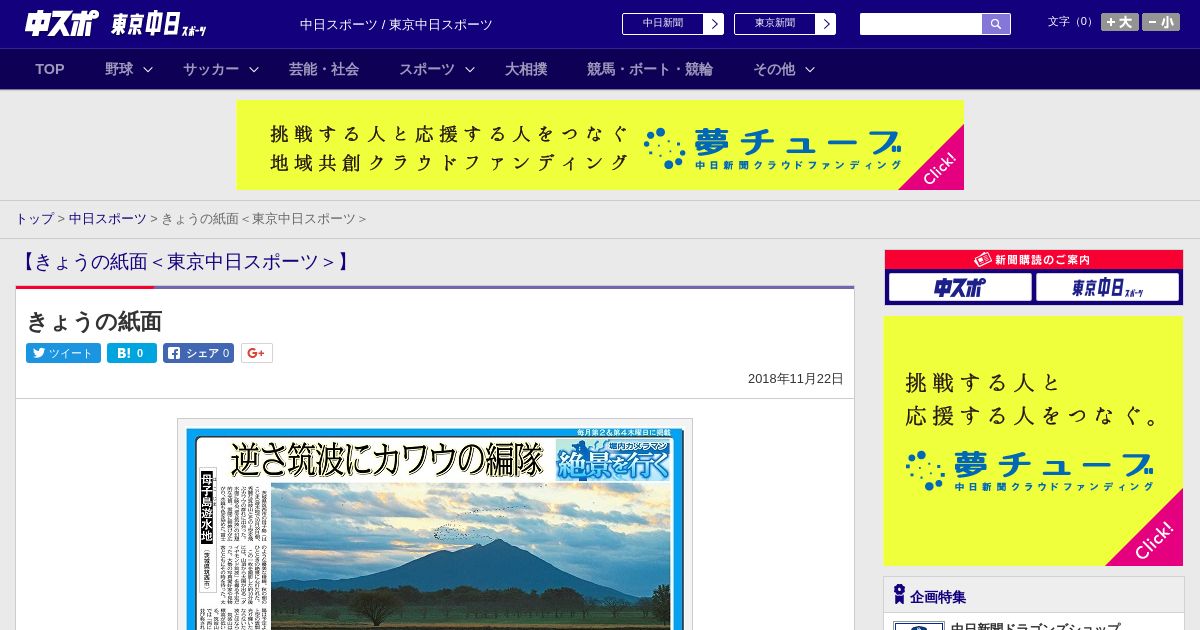Expand the サッカー menu chevron
The height and width of the screenshot is (630, 1200).
(254, 69)
